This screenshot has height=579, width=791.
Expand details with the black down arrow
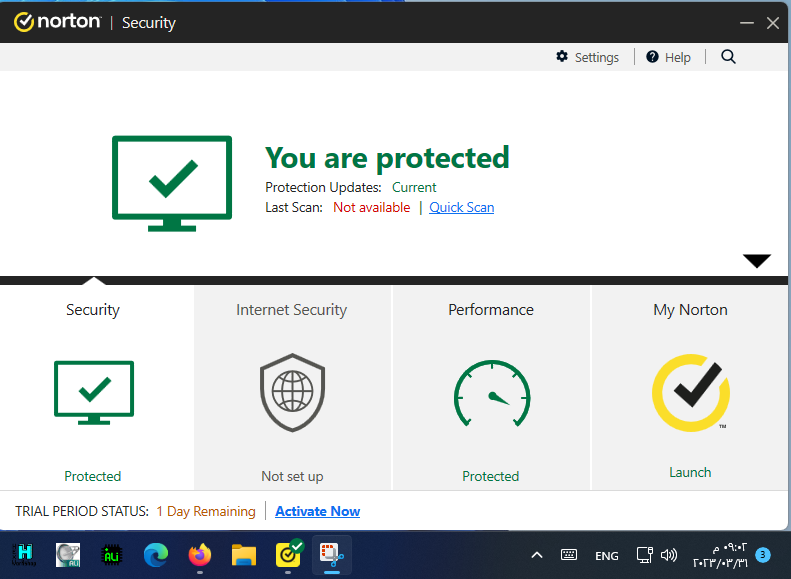(x=757, y=261)
